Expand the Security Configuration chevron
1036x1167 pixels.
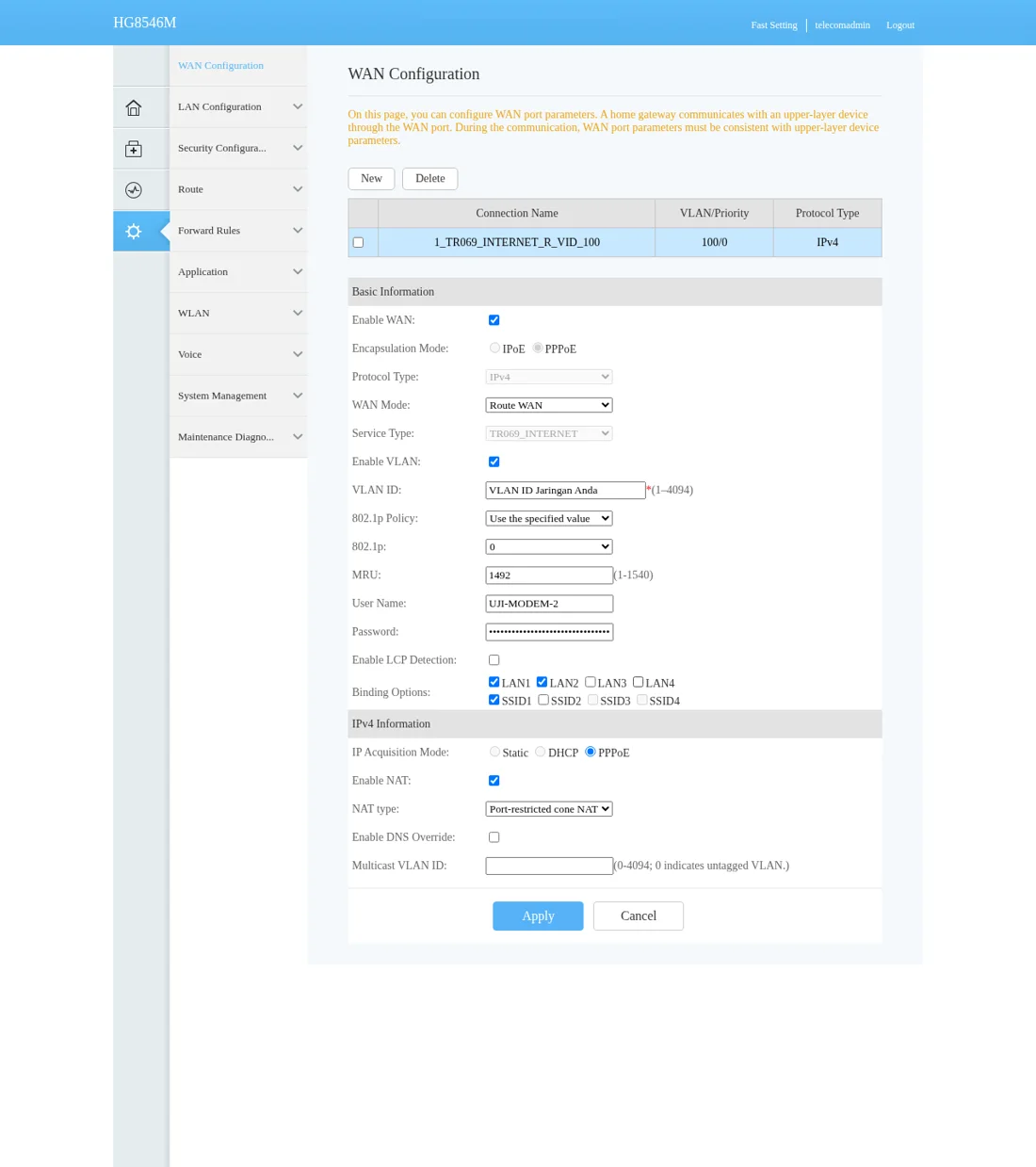click(298, 148)
